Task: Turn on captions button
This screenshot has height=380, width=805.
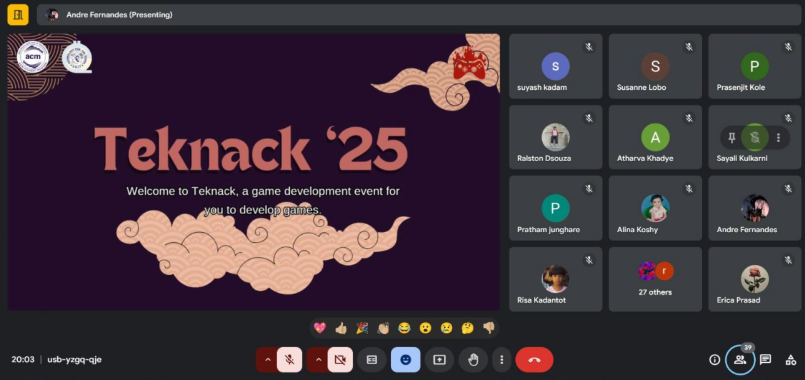Action: (372, 359)
